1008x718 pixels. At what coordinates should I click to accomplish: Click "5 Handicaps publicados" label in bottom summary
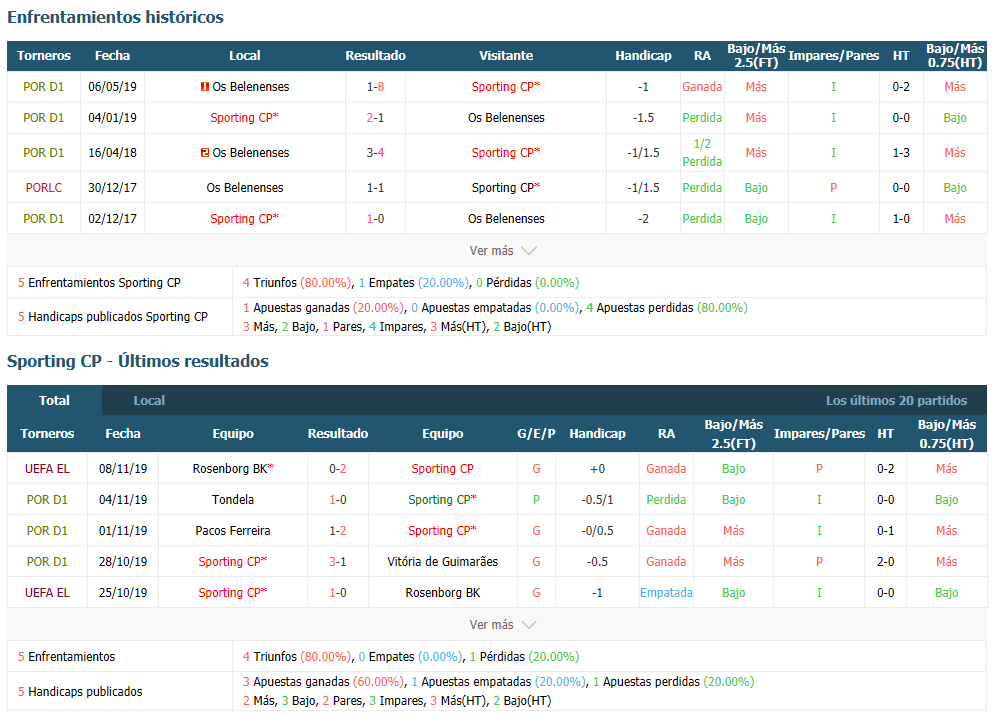pyautogui.click(x=80, y=692)
